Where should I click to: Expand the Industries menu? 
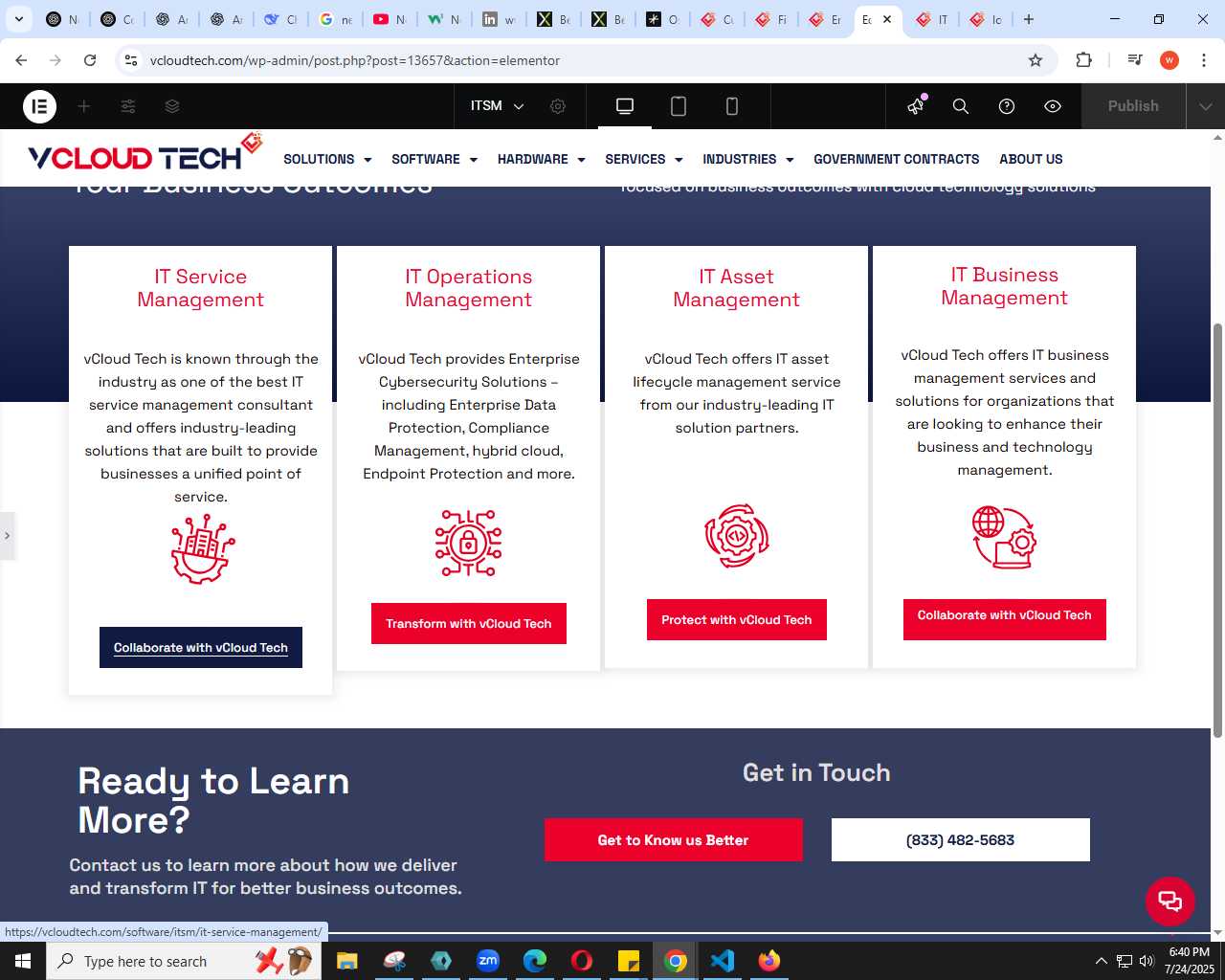(748, 159)
